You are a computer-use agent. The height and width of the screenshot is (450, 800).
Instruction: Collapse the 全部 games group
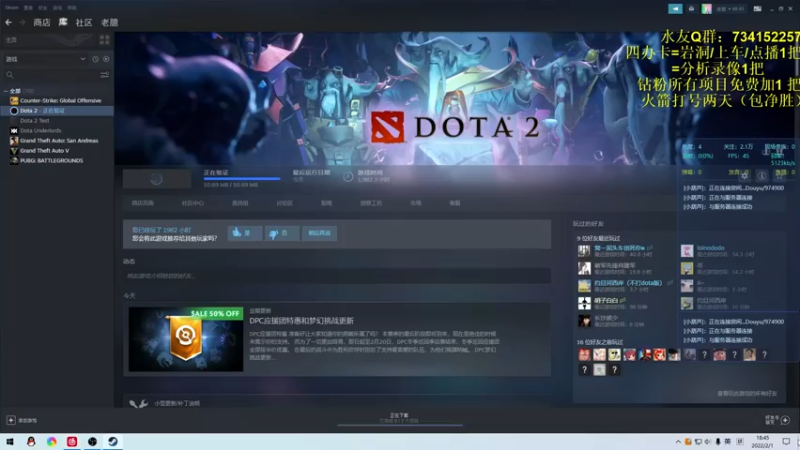[6, 91]
